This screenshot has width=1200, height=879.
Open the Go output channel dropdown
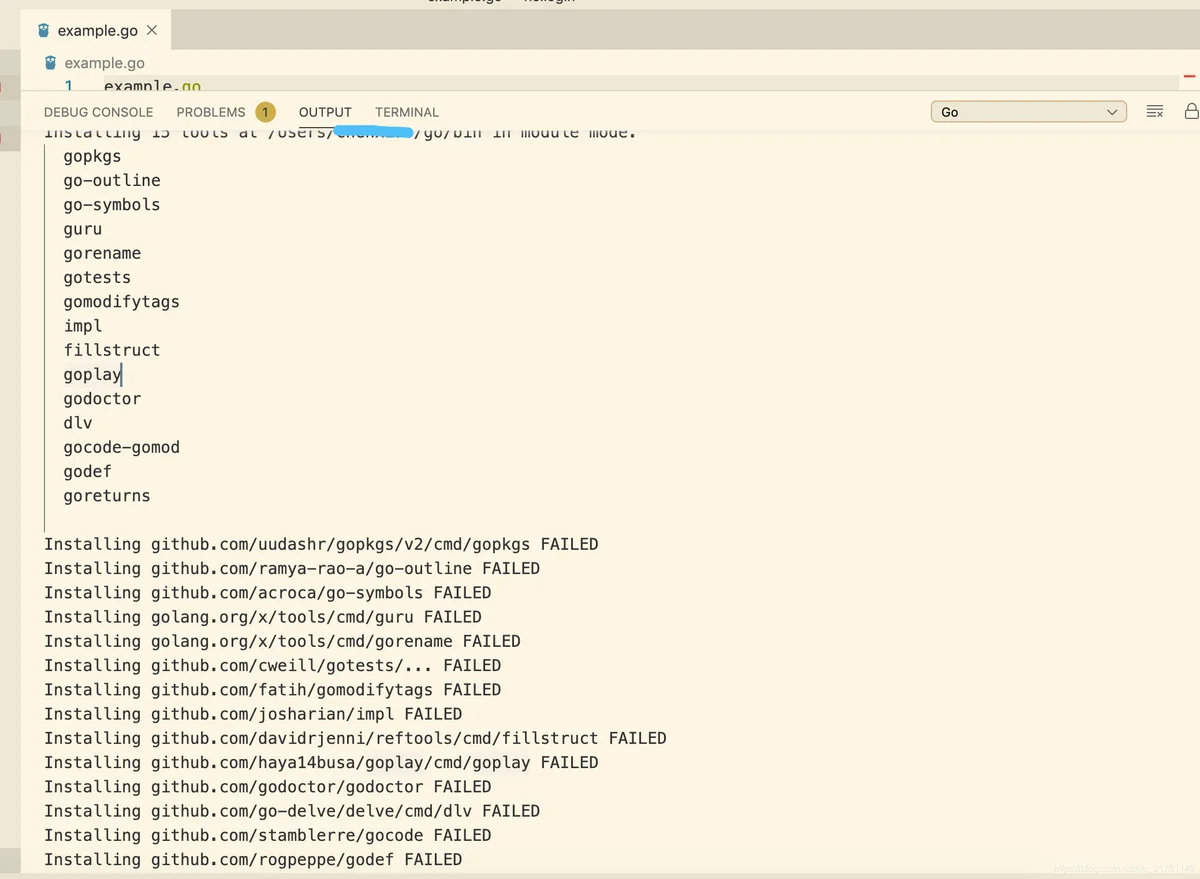(1028, 112)
